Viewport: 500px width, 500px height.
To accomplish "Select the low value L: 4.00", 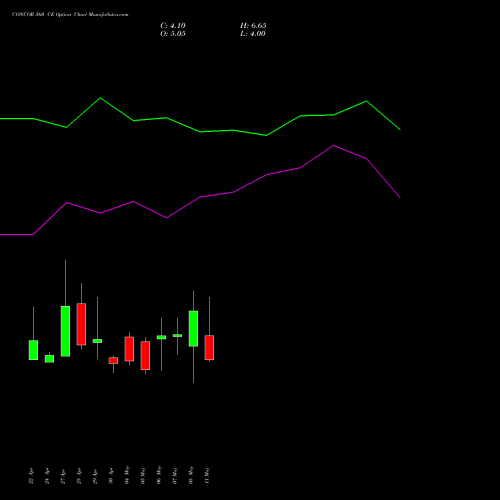I will (x=253, y=34).
